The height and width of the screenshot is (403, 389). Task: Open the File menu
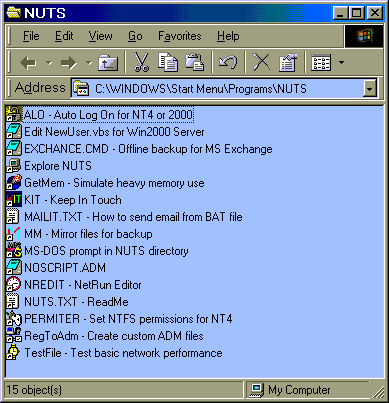31,36
